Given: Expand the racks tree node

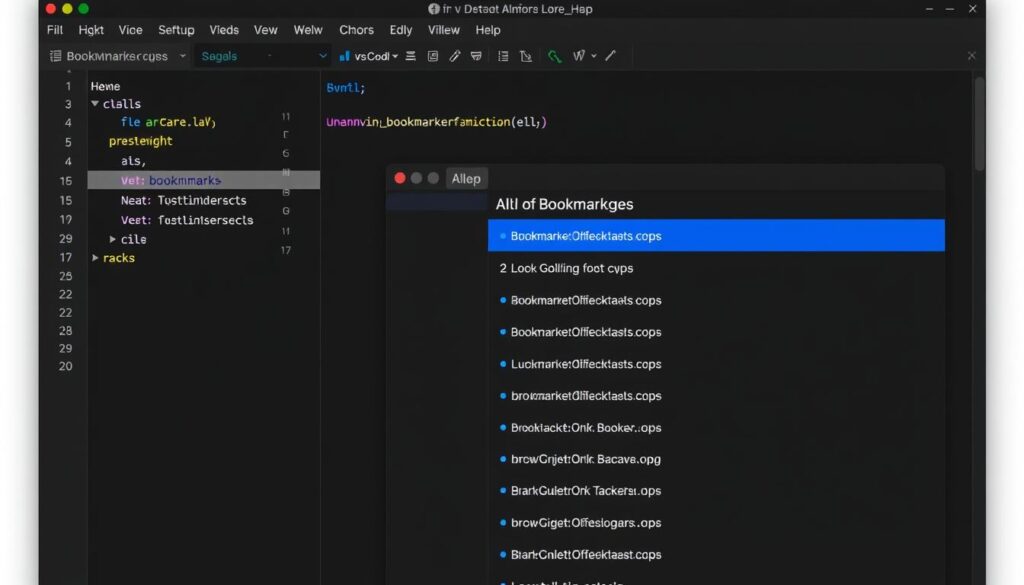Looking at the screenshot, I should pyautogui.click(x=95, y=258).
